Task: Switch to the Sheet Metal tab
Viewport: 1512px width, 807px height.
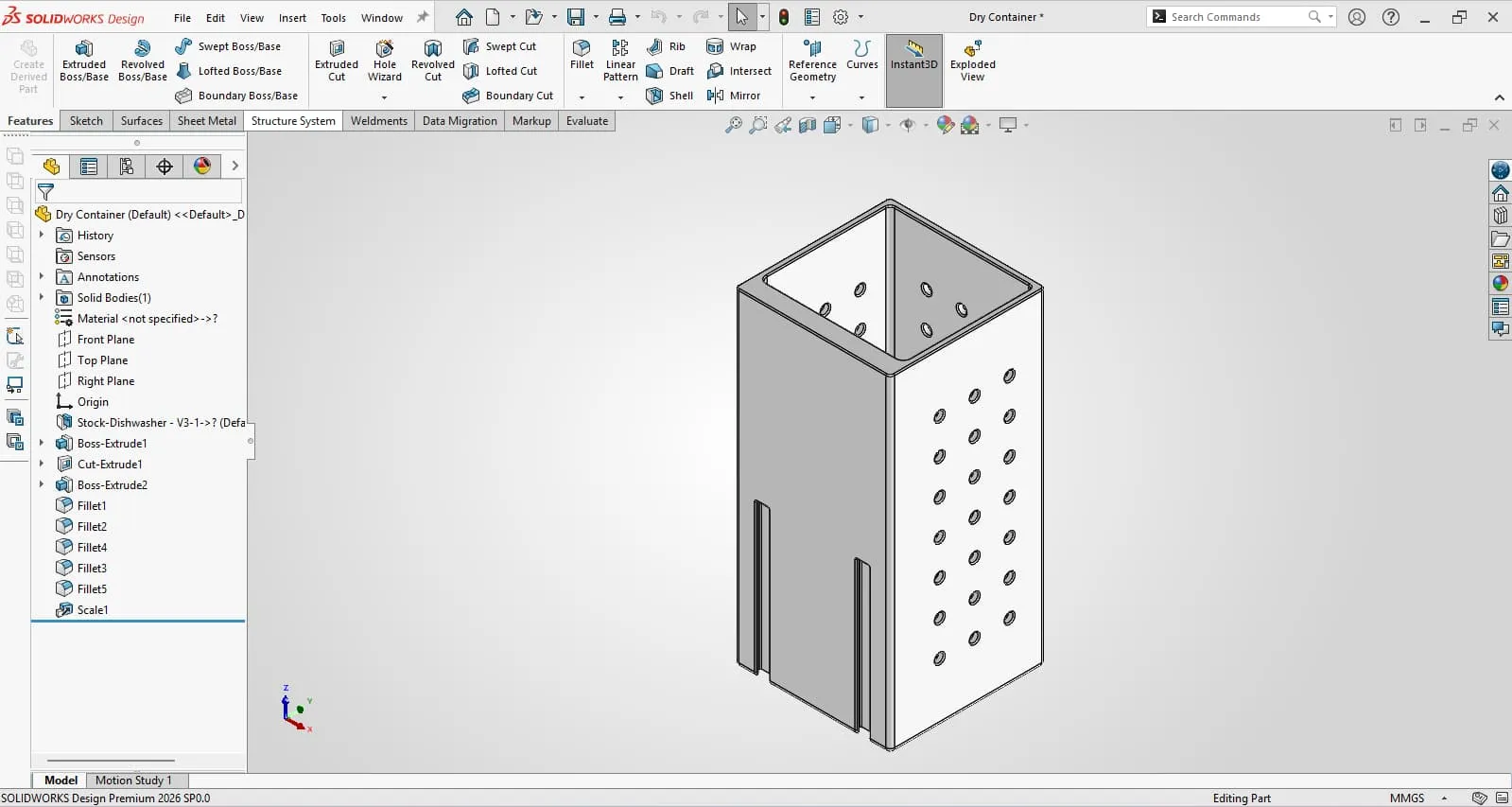Action: point(207,121)
